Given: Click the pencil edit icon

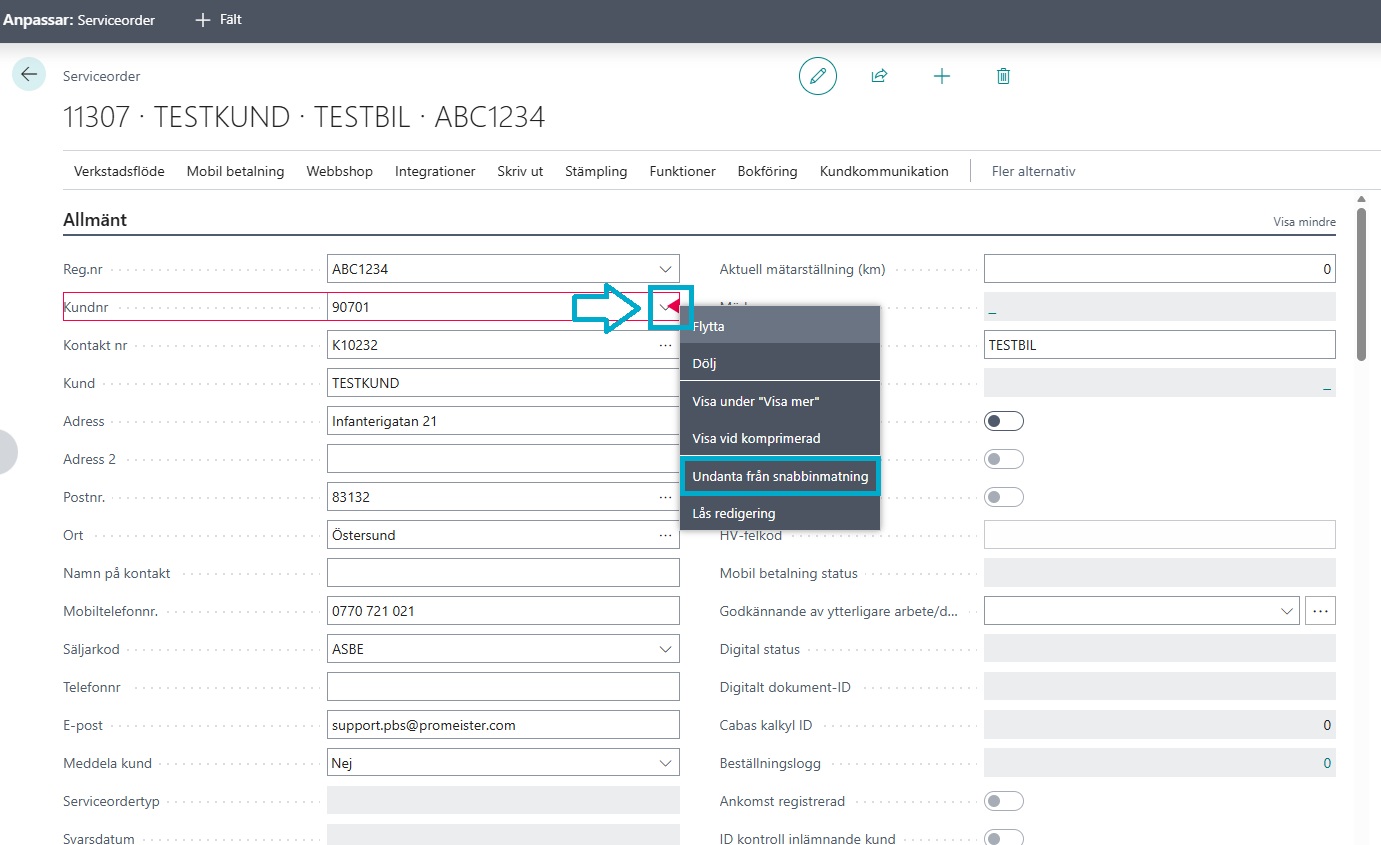Looking at the screenshot, I should pyautogui.click(x=817, y=76).
